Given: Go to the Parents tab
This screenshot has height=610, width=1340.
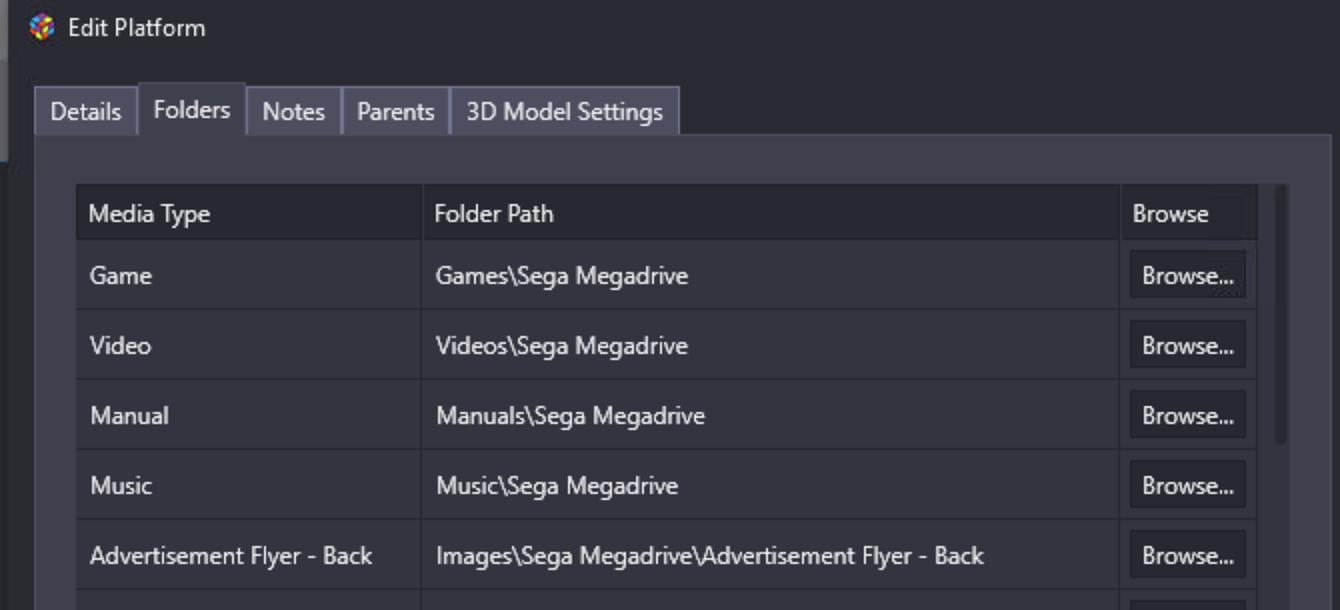Looking at the screenshot, I should 396,111.
